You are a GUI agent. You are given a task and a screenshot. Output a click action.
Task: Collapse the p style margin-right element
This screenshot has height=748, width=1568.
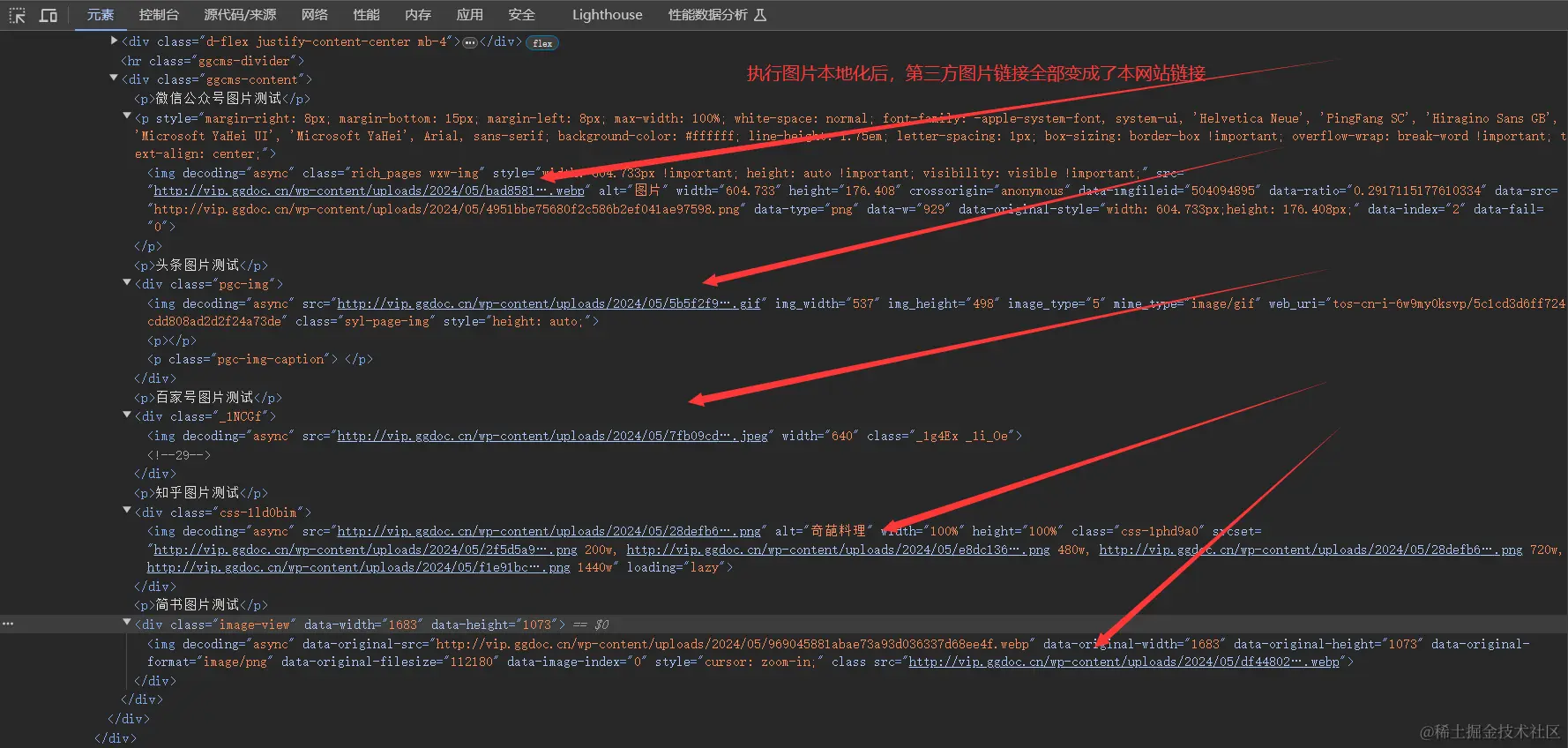(x=127, y=116)
